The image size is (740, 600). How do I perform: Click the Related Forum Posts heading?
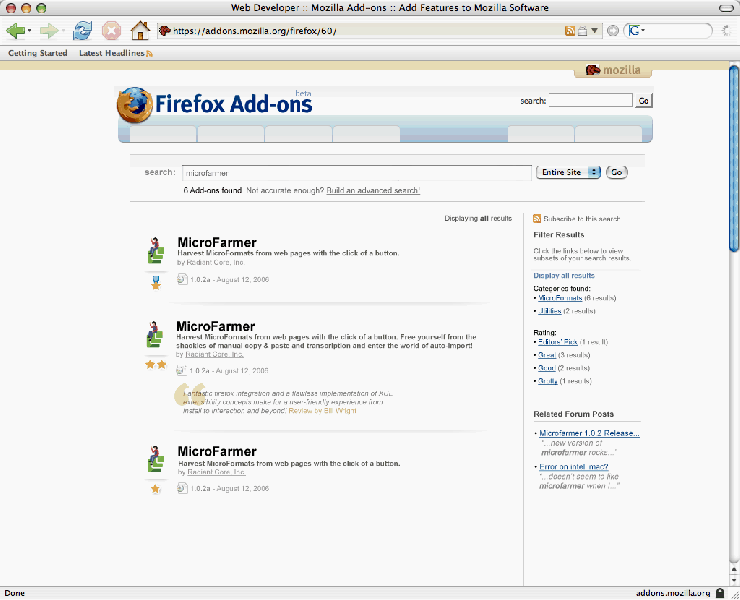(x=573, y=414)
